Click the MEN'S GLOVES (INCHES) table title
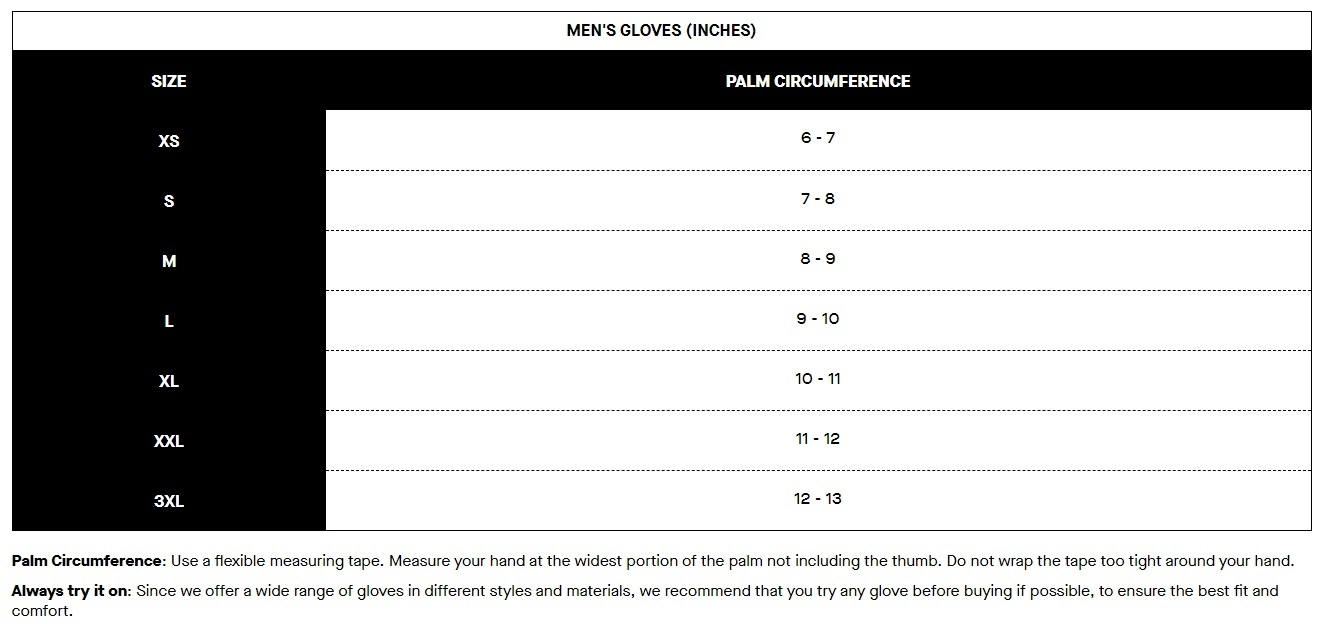Image resolution: width=1325 pixels, height=624 pixels. pyautogui.click(x=661, y=30)
